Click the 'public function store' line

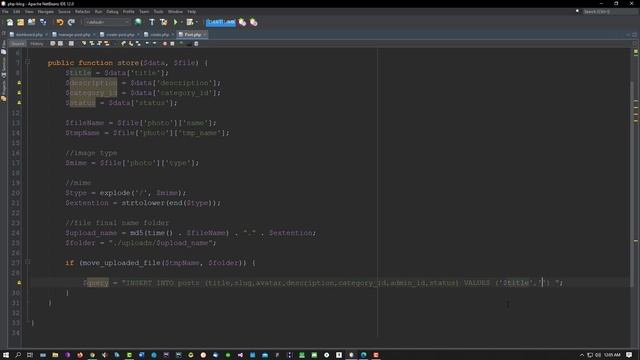click(128, 63)
